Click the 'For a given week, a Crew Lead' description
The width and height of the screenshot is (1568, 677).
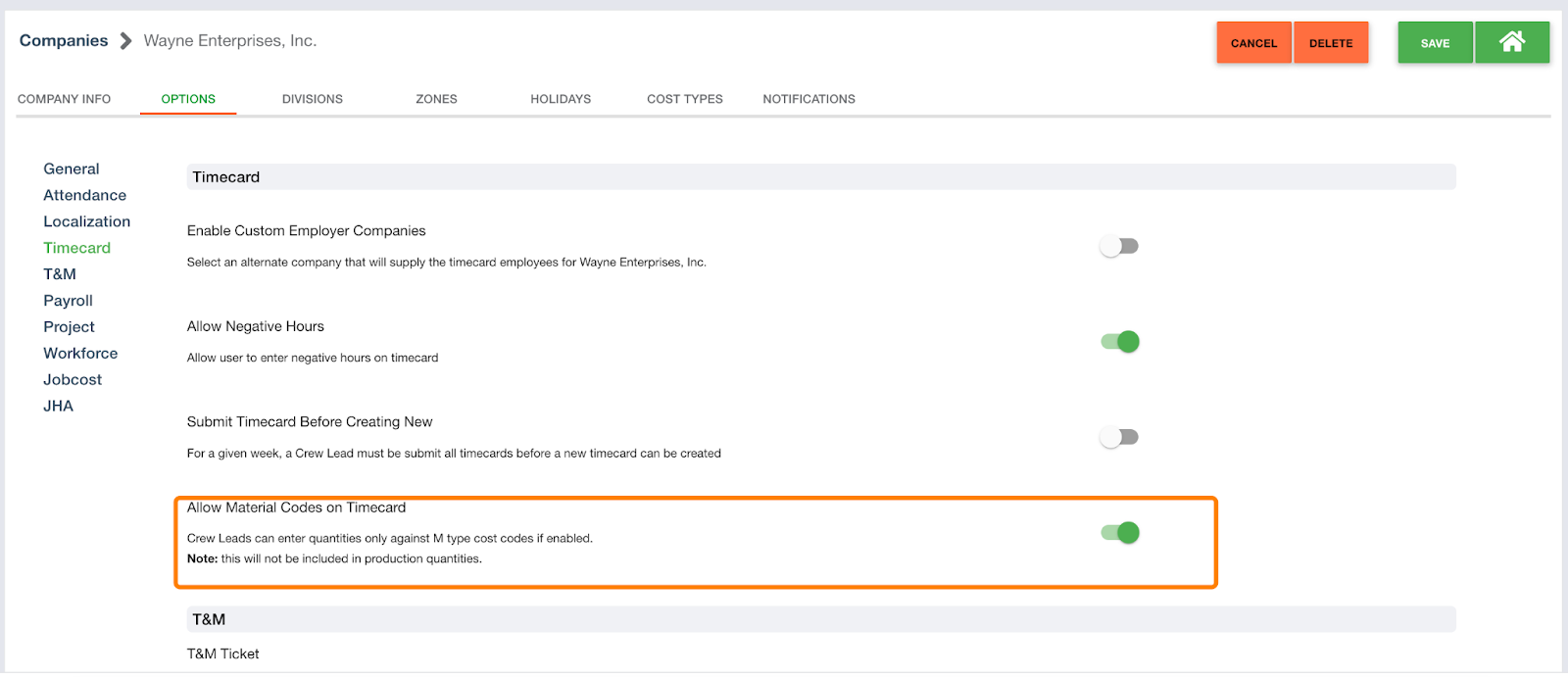454,453
